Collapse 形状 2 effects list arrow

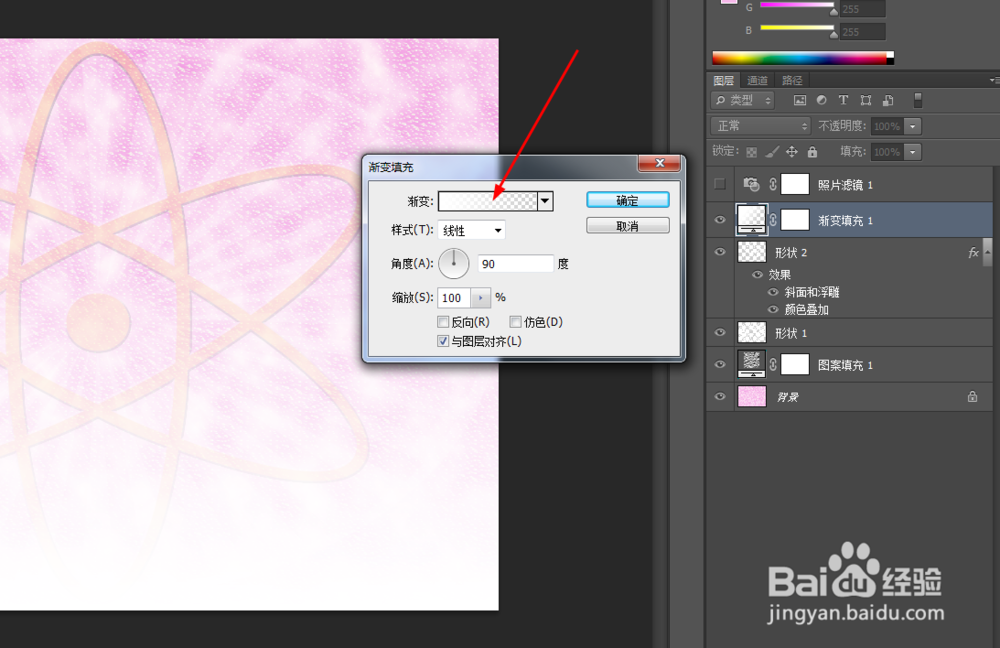click(x=987, y=253)
